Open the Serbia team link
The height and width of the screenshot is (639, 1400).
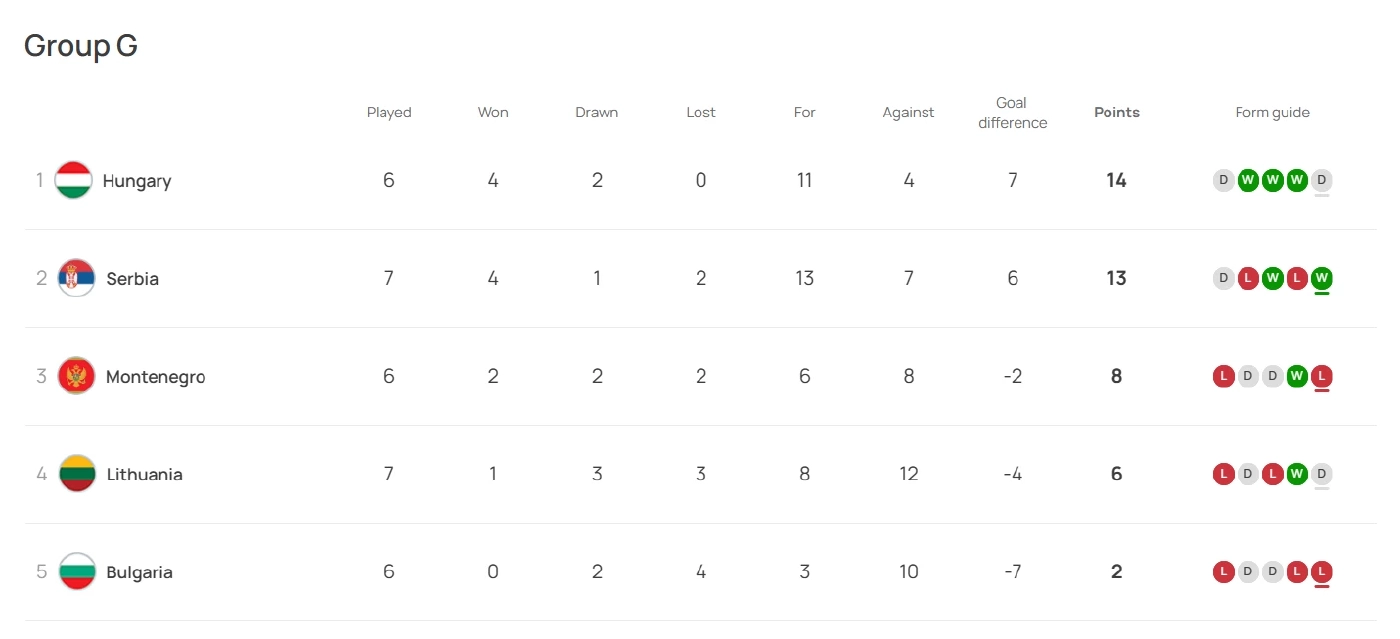(x=133, y=279)
